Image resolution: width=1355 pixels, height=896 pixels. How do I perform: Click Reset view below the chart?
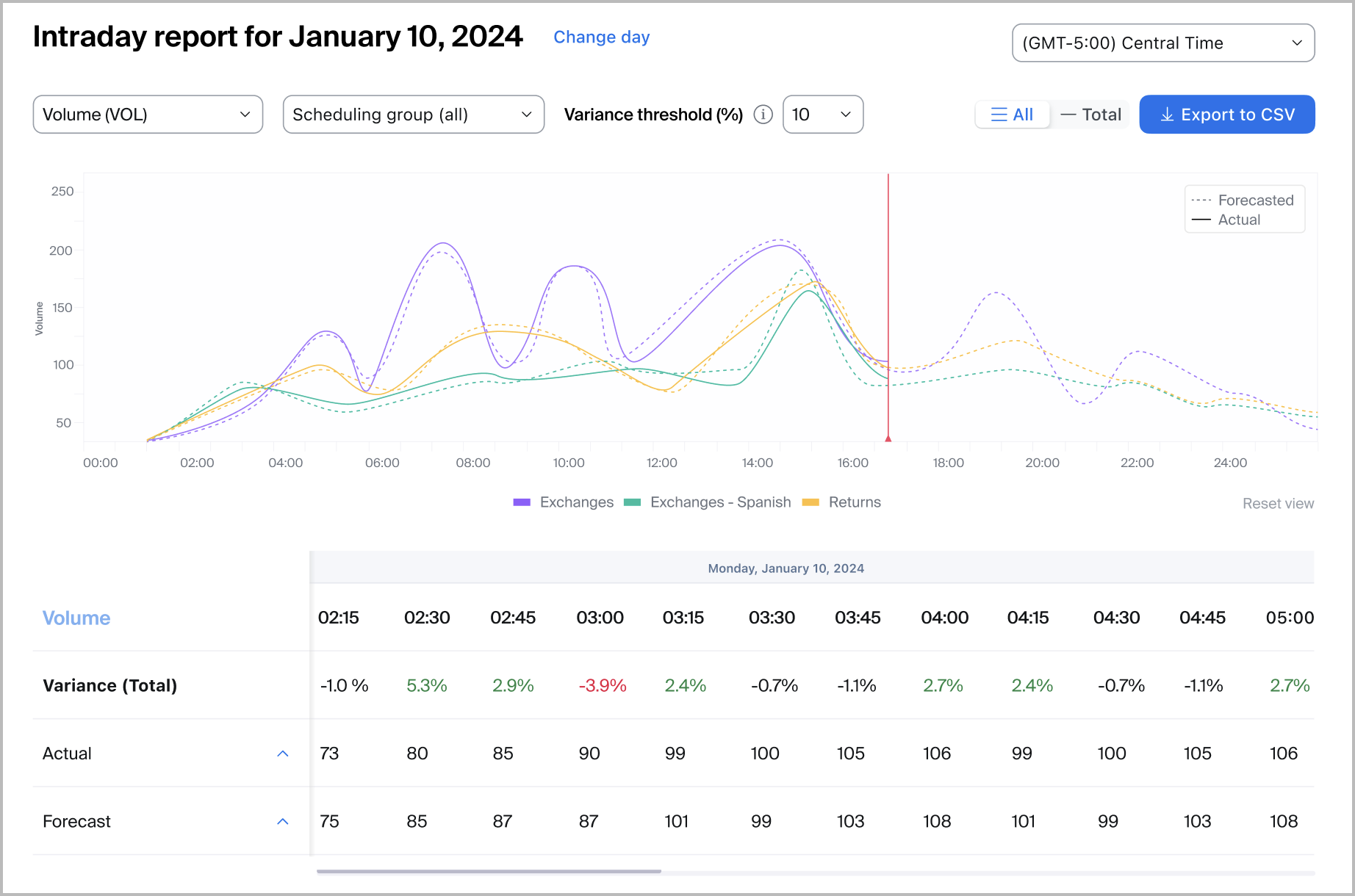[1278, 504]
